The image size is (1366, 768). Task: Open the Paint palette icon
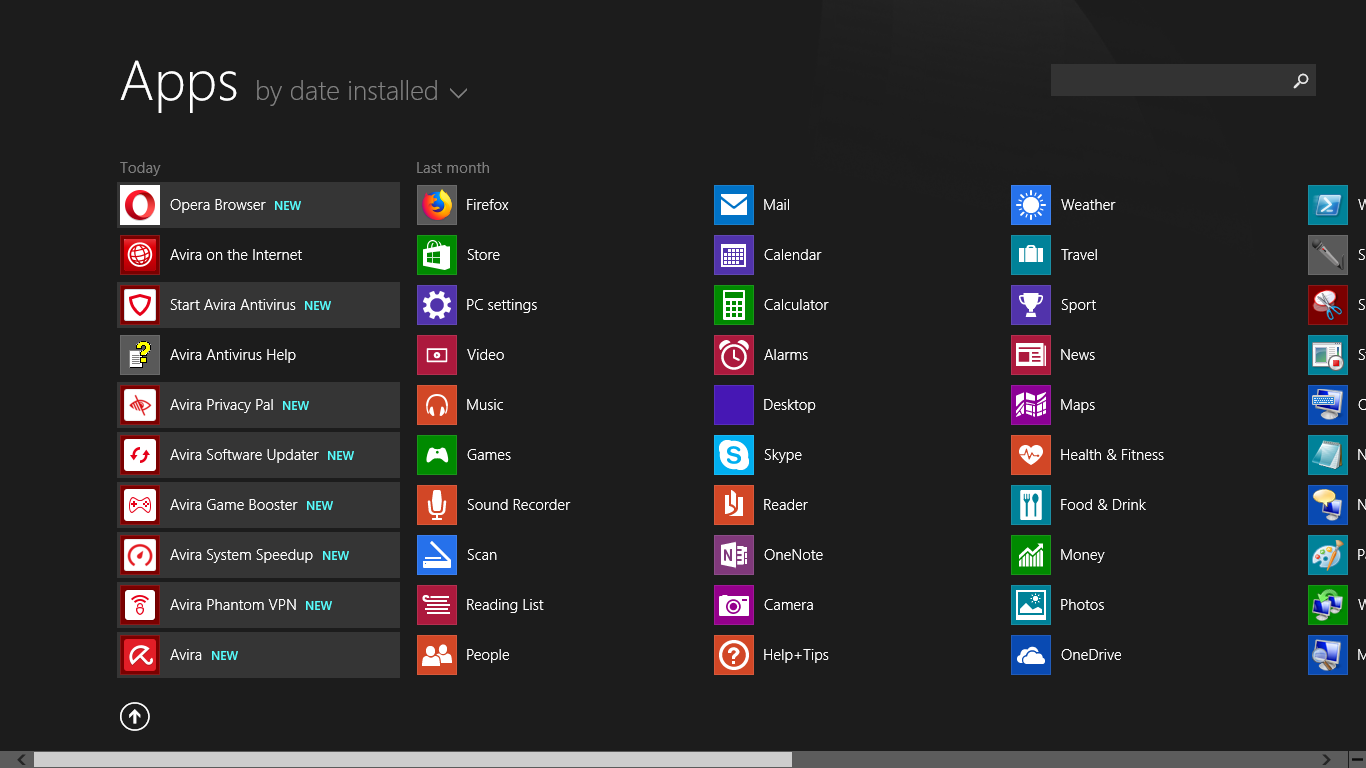pos(1328,555)
